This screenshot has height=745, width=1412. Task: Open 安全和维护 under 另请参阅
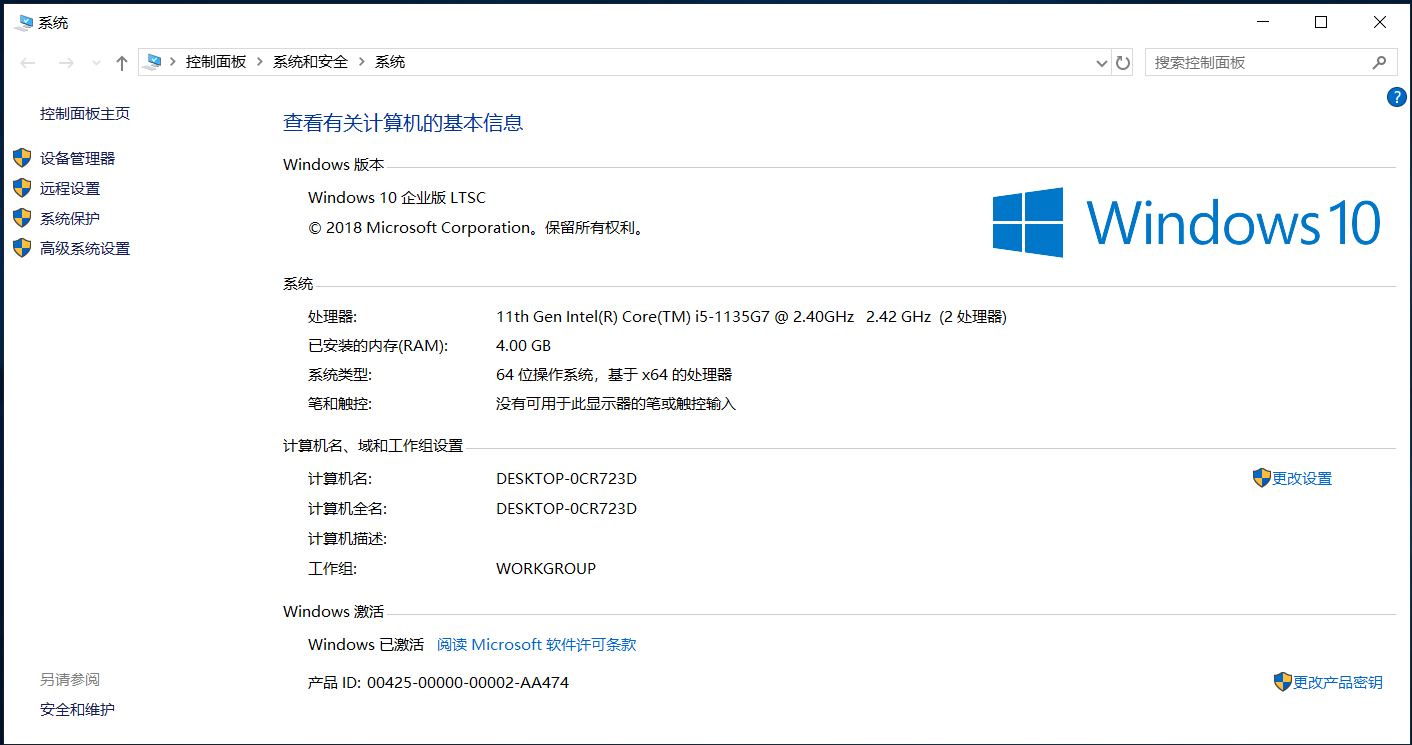click(x=76, y=709)
